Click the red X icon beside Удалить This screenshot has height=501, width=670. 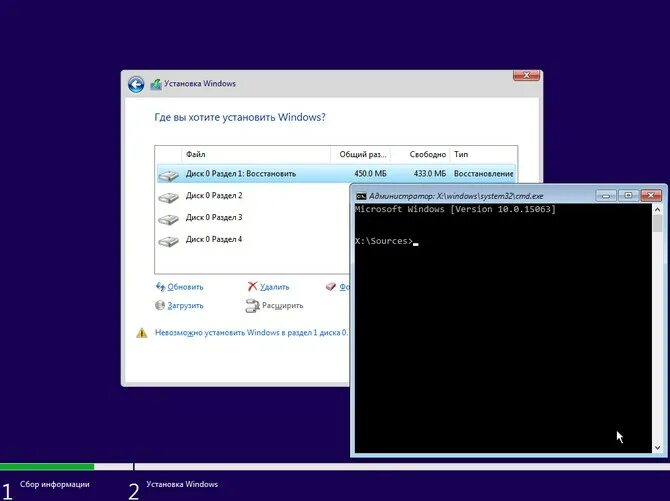pyautogui.click(x=253, y=286)
